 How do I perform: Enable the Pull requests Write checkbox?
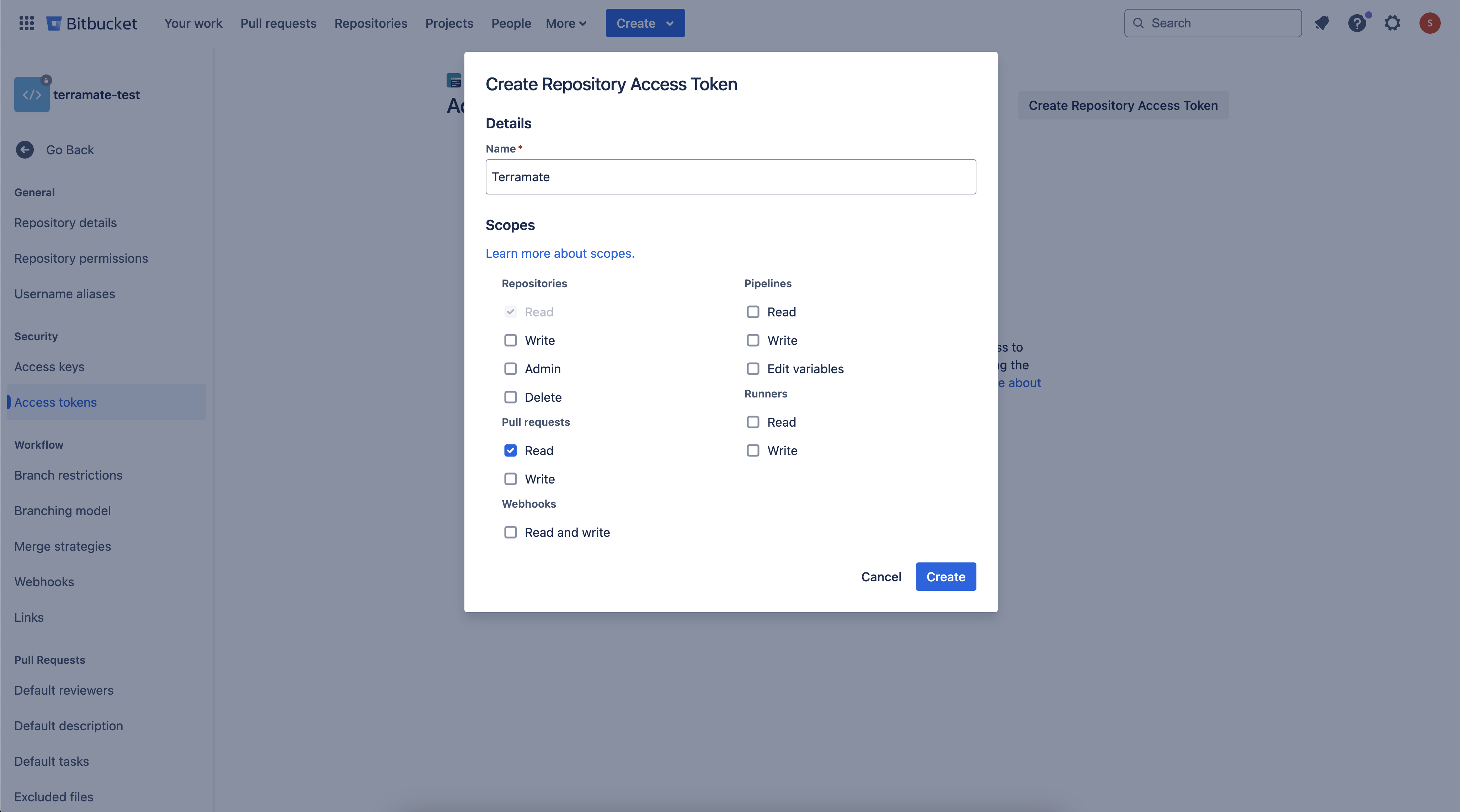[x=509, y=479]
